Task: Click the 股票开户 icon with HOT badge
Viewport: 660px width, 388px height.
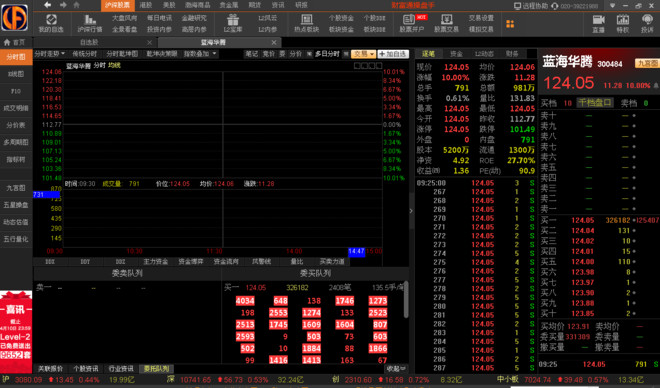Action: 409,19
